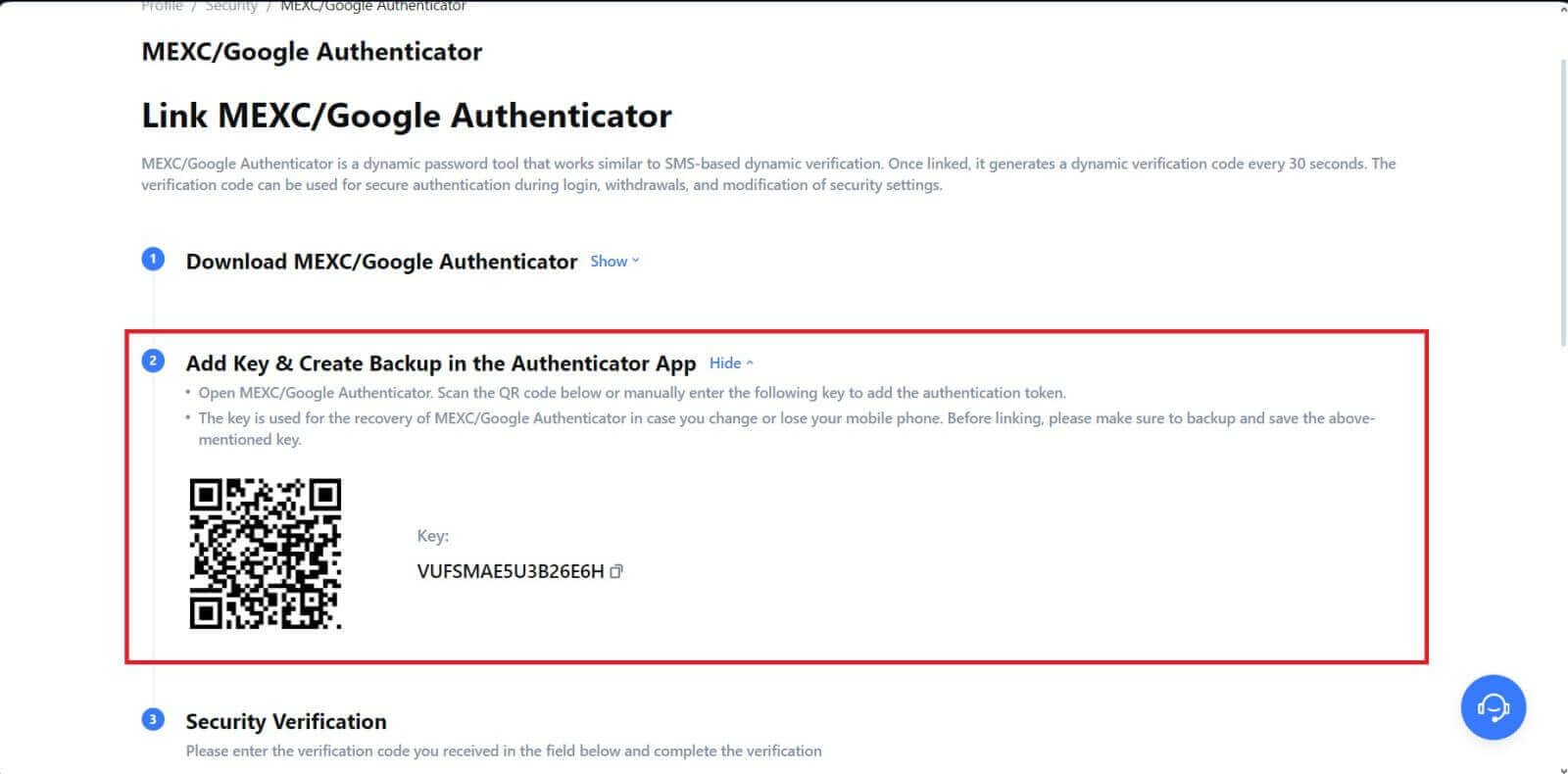1568x774 pixels.
Task: Click the Download MEXC/Google Authenticator heading
Action: point(381,262)
